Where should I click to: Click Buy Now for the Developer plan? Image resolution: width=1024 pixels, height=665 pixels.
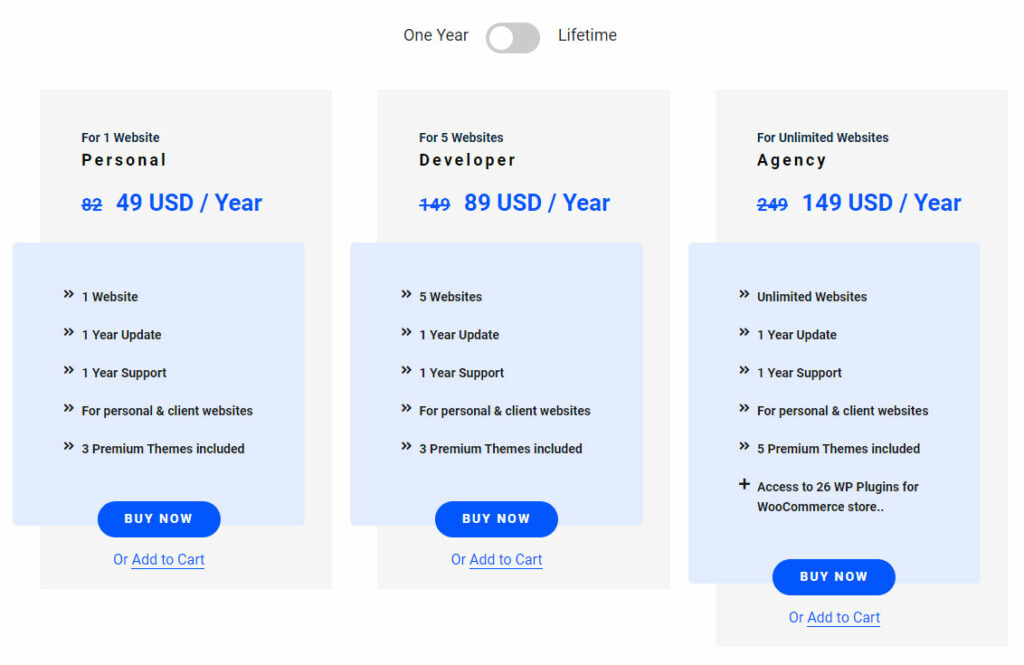point(496,519)
